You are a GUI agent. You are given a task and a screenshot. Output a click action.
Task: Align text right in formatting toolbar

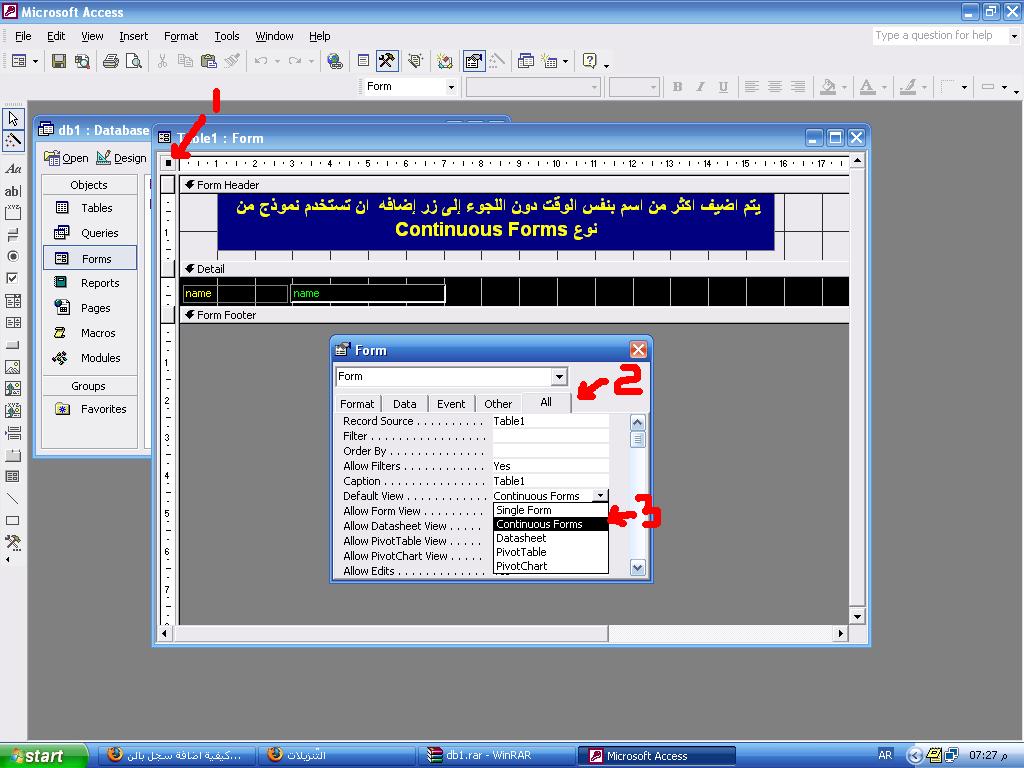coord(797,87)
